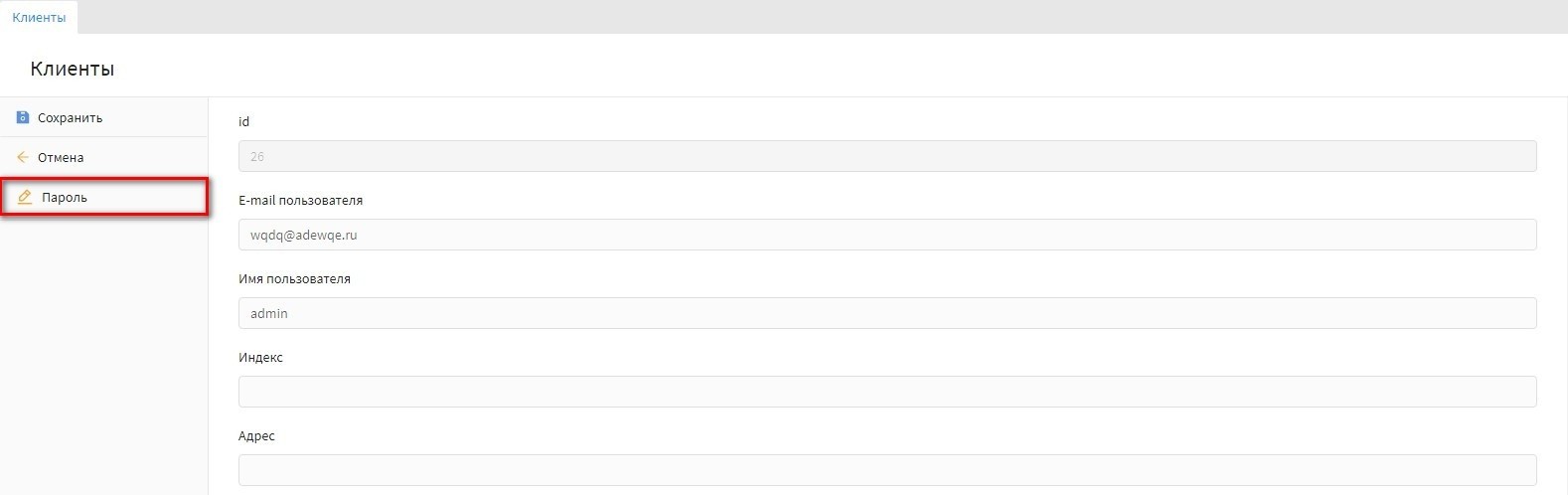Screen dimensions: 1568x495
Task: Click the orange back arrow Cancel icon
Action: click(23, 157)
